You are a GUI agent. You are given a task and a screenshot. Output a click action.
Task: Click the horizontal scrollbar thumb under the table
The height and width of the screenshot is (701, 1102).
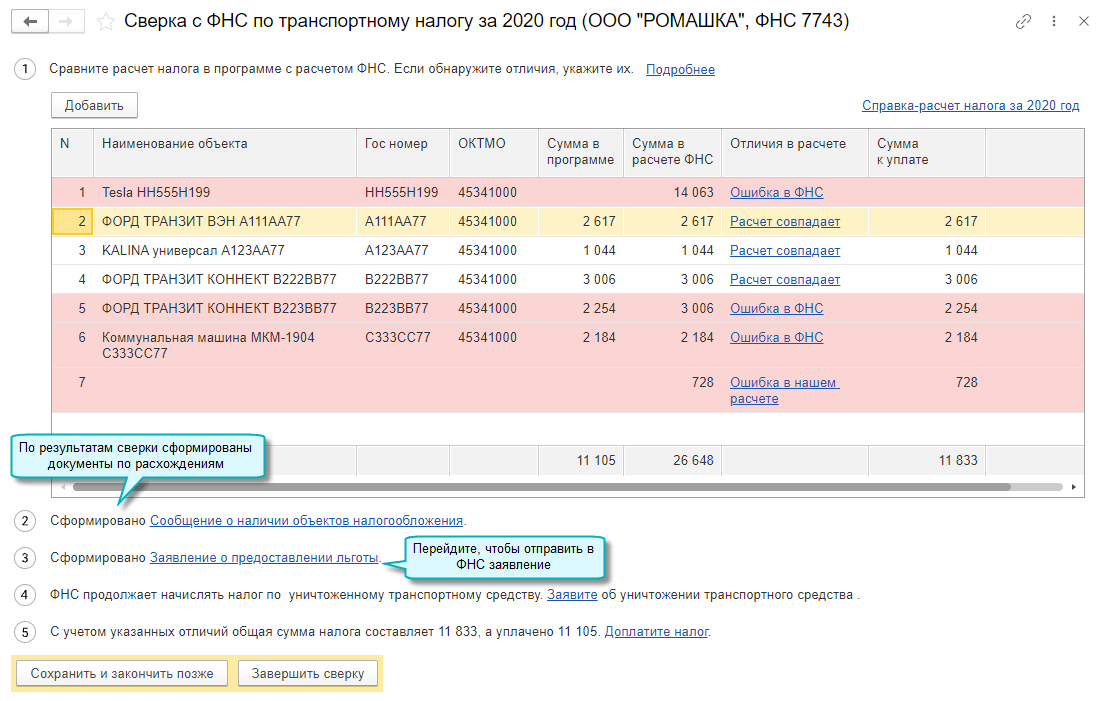coord(541,487)
